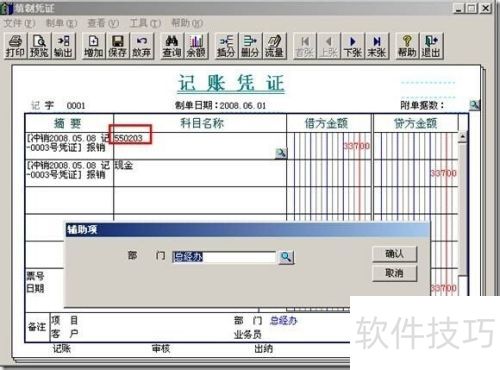Save the voucher with 保存 icon
500x370 pixels.
click(117, 46)
